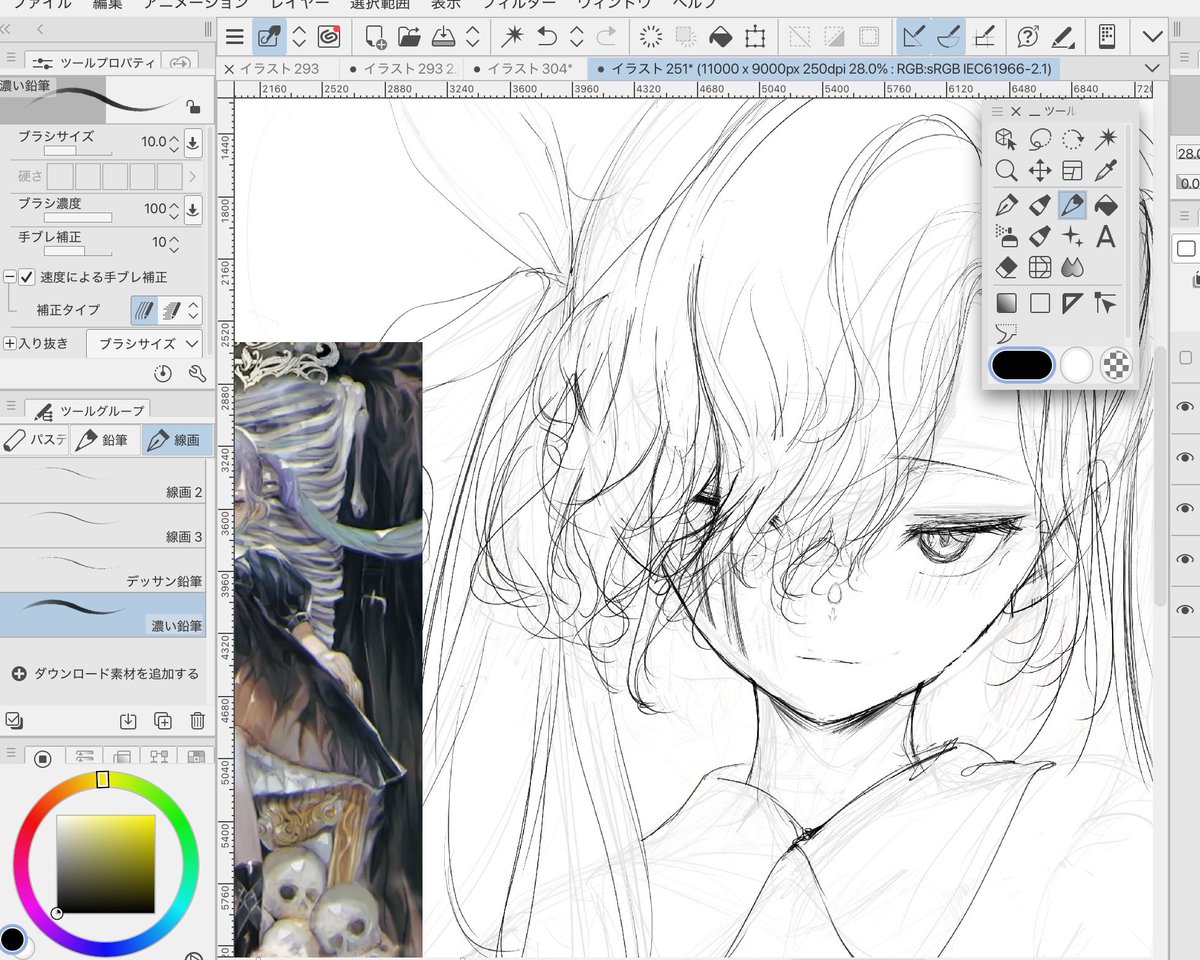Switch to the イラスト 293 2 tab
The image size is (1200, 960).
coord(400,69)
